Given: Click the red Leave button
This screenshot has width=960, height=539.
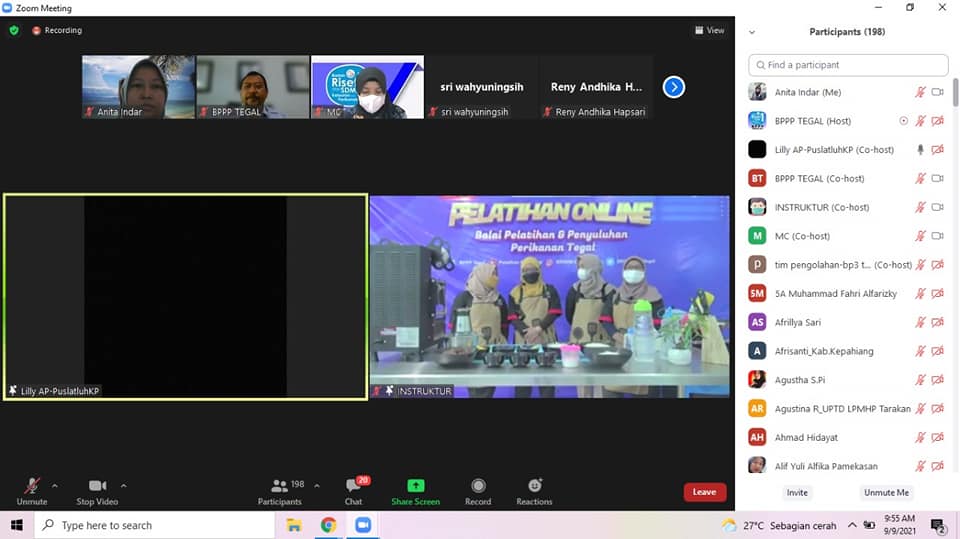Looking at the screenshot, I should [x=705, y=492].
